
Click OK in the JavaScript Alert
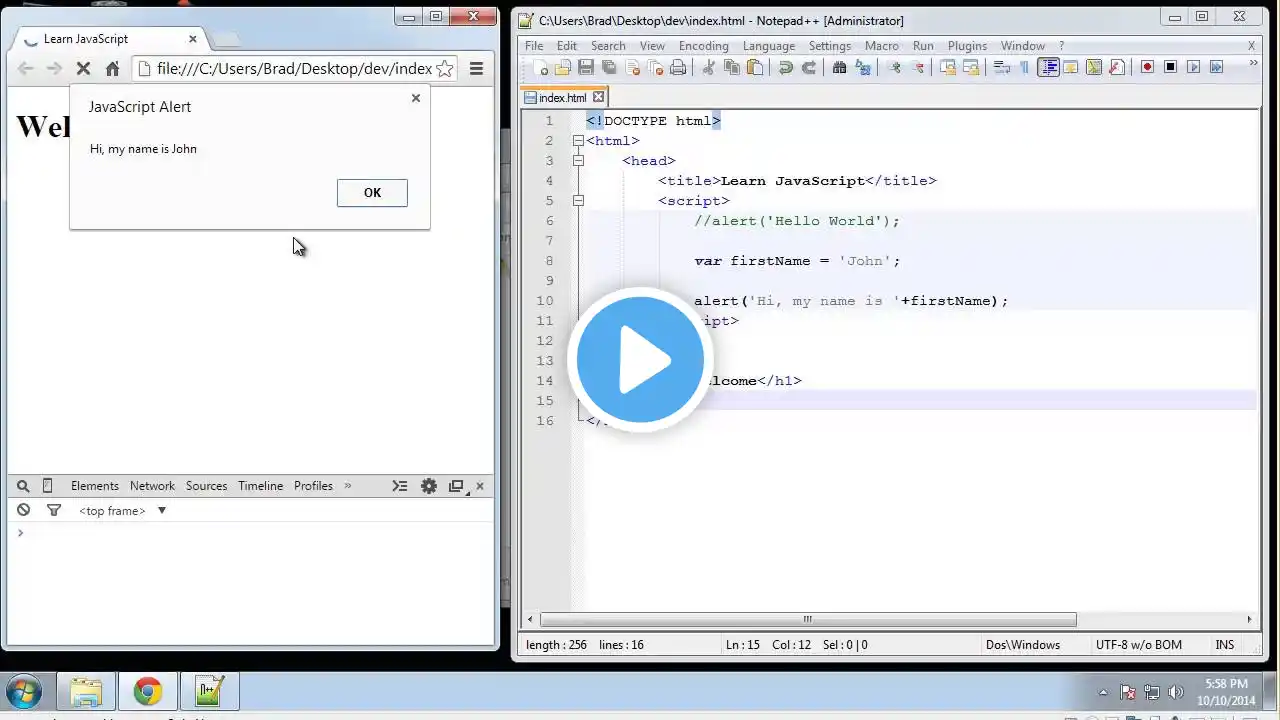point(372,193)
